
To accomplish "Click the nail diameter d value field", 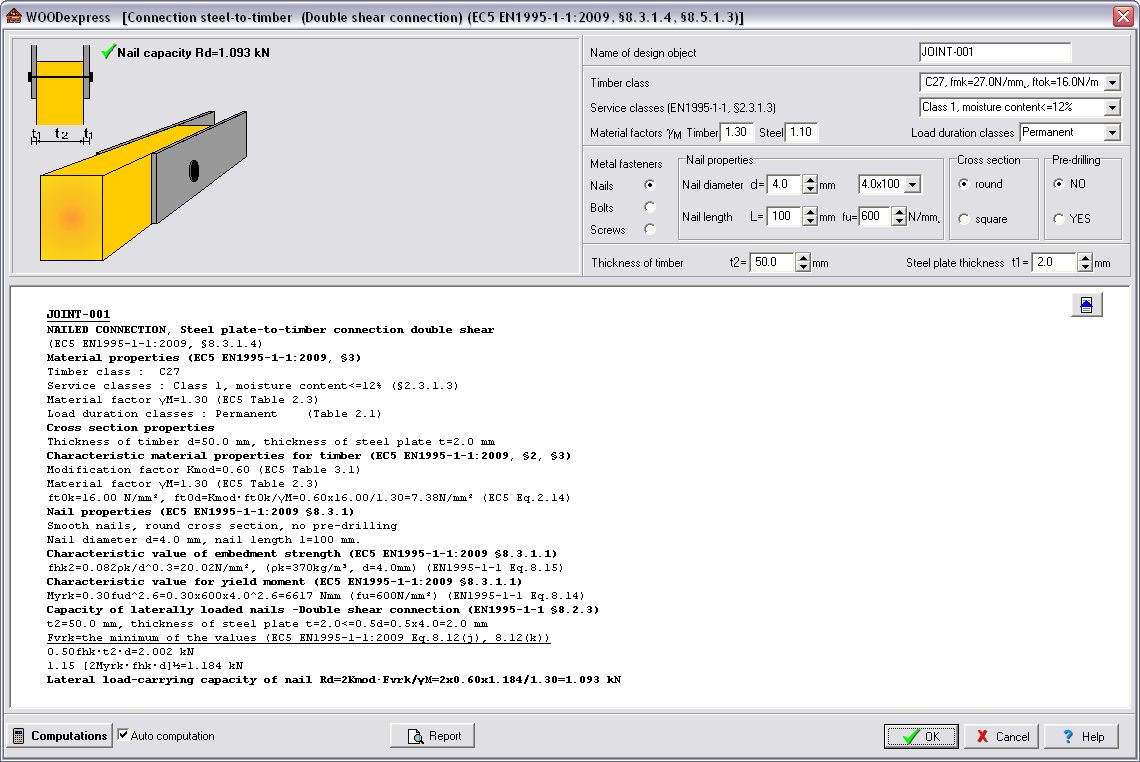I will pyautogui.click(x=784, y=185).
